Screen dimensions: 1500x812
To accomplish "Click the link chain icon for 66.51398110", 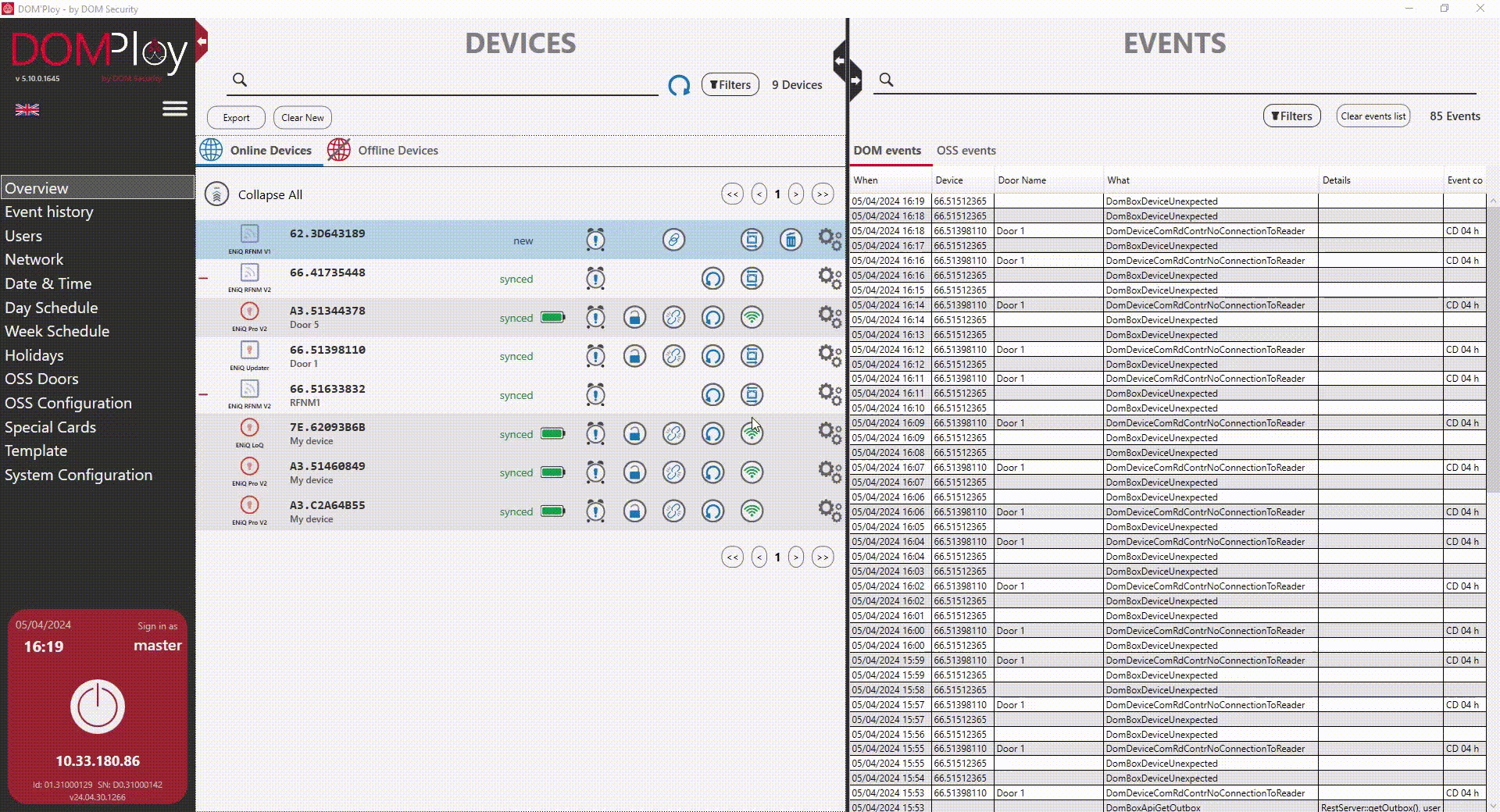I will click(673, 356).
